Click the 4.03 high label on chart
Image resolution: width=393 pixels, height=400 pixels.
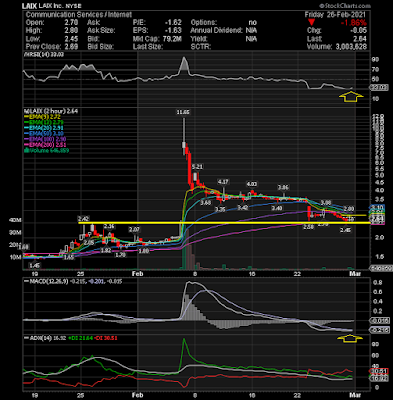point(252,184)
